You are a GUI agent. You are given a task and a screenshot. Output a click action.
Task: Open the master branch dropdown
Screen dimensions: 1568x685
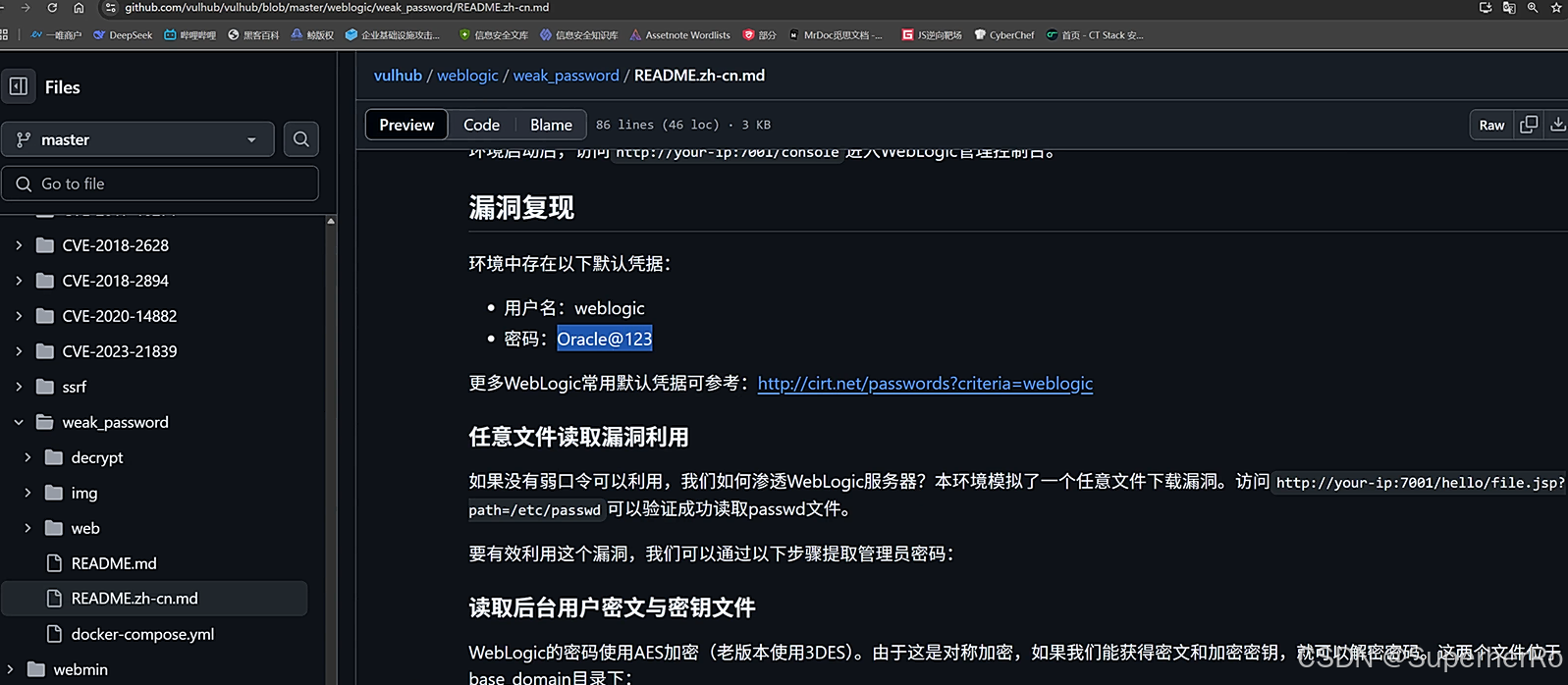137,139
